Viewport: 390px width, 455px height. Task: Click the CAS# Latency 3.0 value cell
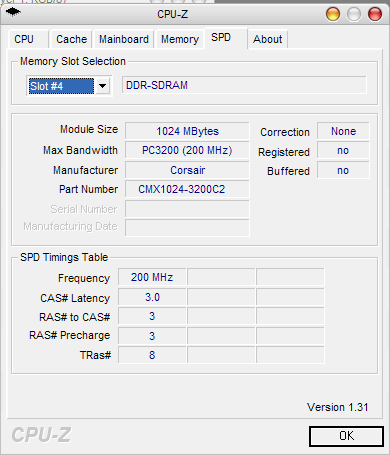(152, 297)
